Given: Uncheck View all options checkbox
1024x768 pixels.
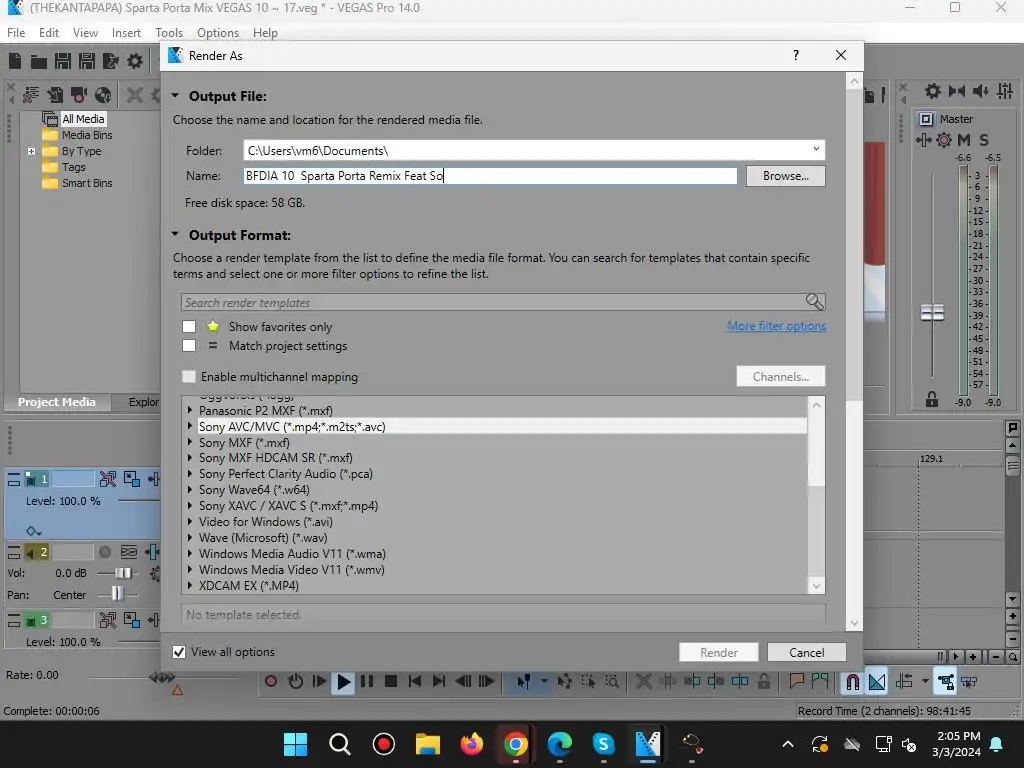Looking at the screenshot, I should 179,652.
